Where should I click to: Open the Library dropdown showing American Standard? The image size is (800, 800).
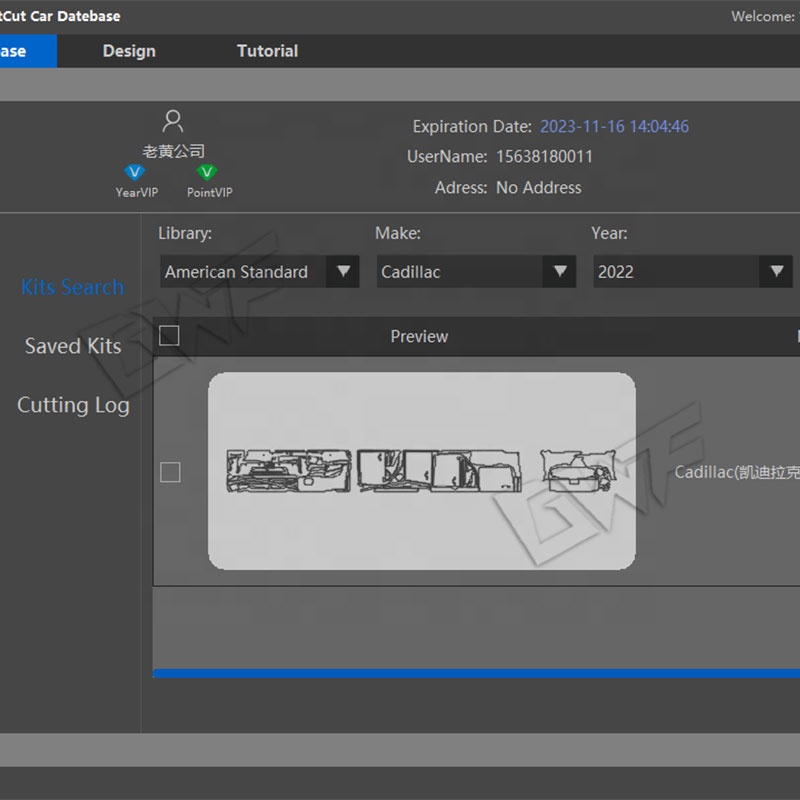tap(259, 272)
